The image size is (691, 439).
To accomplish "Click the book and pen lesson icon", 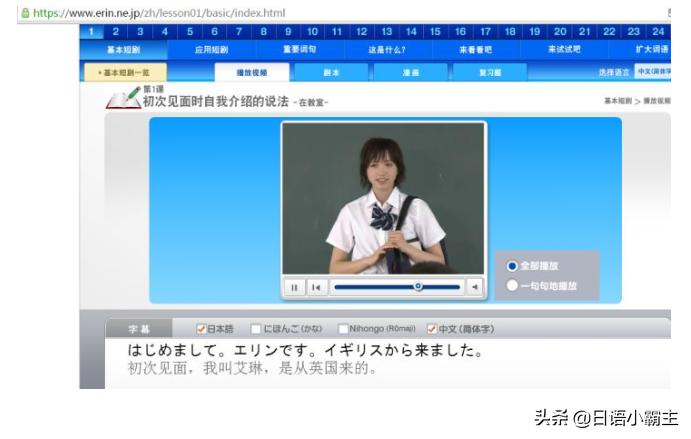I will click(124, 97).
